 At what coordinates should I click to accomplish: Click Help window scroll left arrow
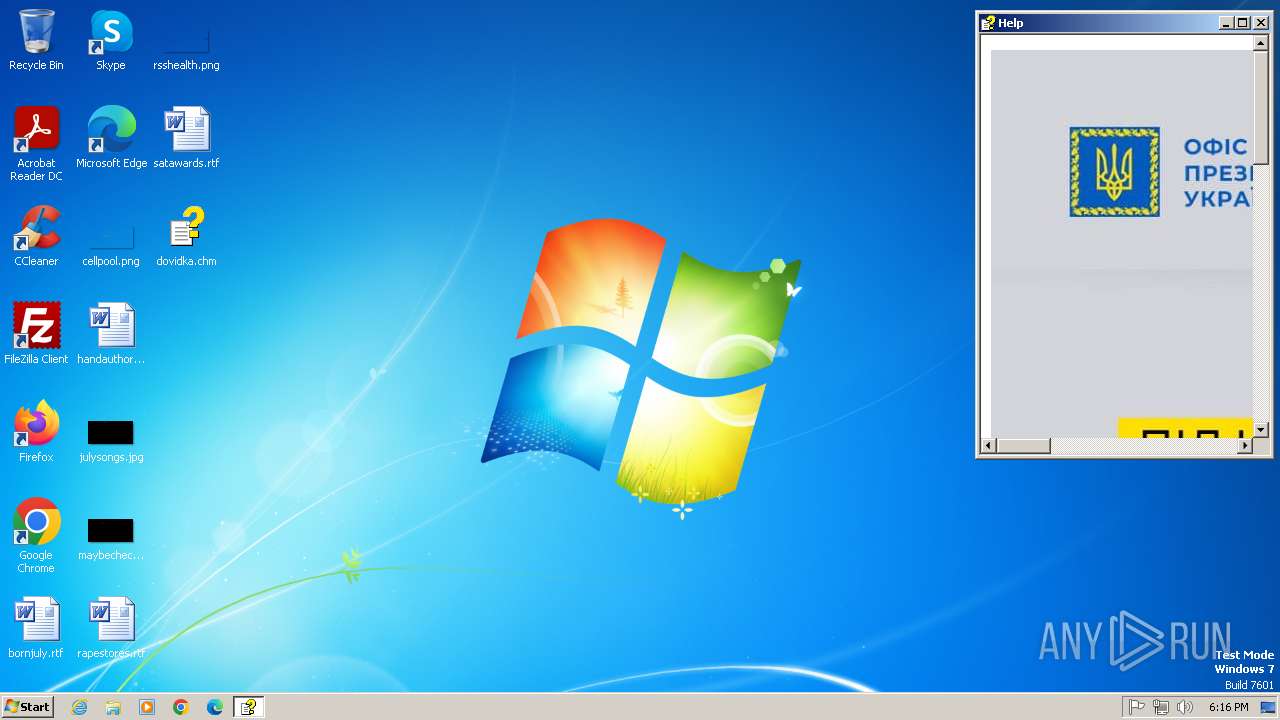click(989, 446)
